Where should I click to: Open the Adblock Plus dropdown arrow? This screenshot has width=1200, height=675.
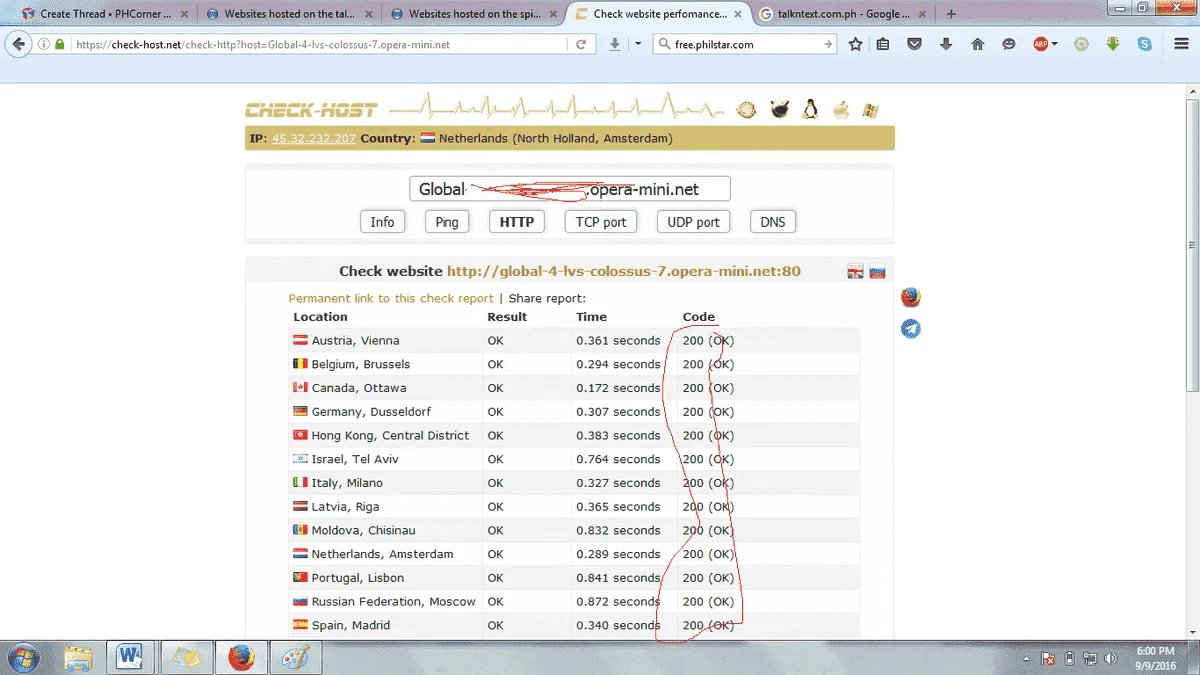pyautogui.click(x=1054, y=44)
